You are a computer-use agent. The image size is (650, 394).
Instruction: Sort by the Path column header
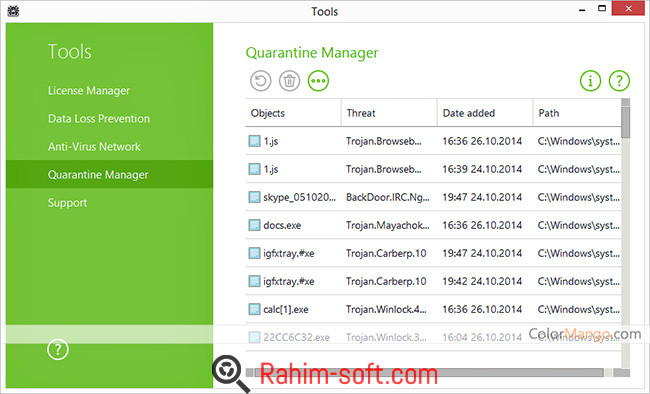click(577, 113)
